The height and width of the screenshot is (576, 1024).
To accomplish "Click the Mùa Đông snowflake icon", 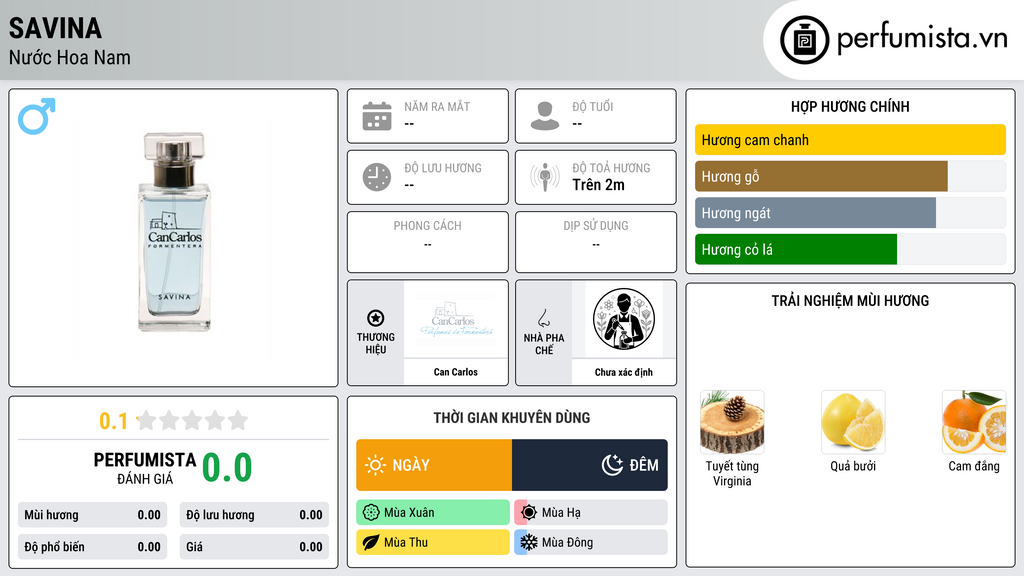I will click(x=529, y=542).
